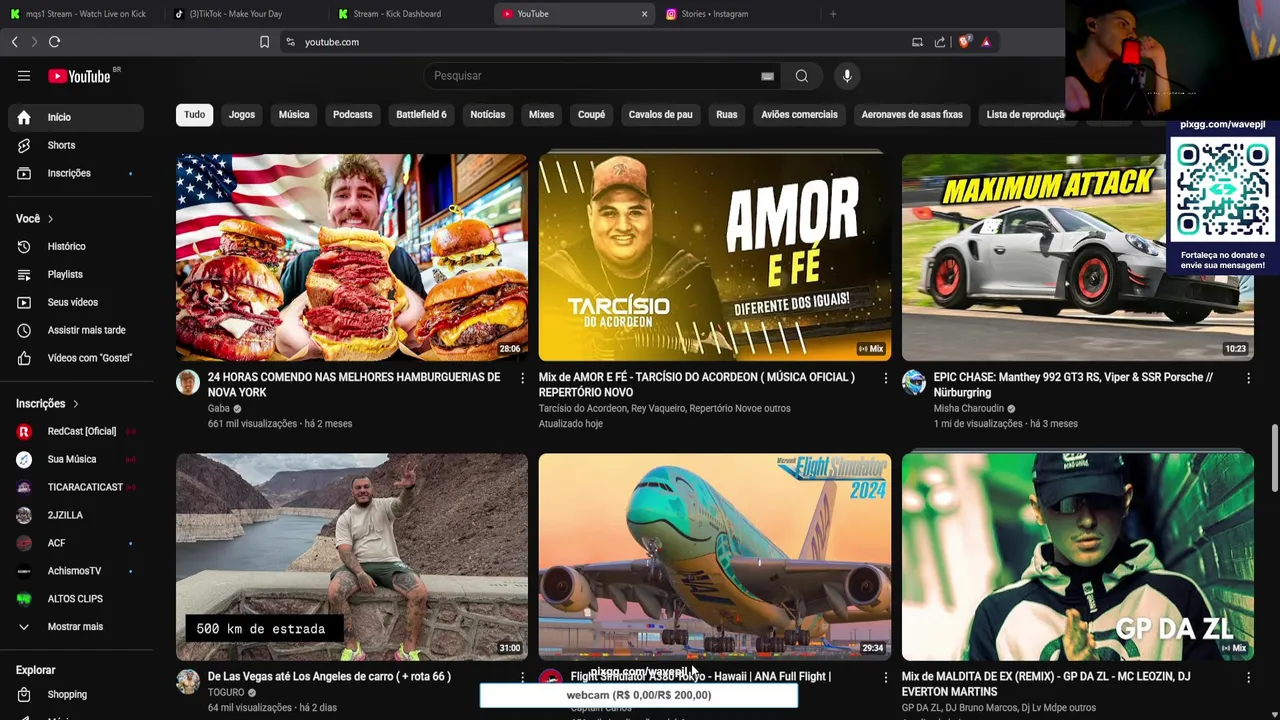Expand the Você section
This screenshot has height=720, width=1280.
point(35,218)
